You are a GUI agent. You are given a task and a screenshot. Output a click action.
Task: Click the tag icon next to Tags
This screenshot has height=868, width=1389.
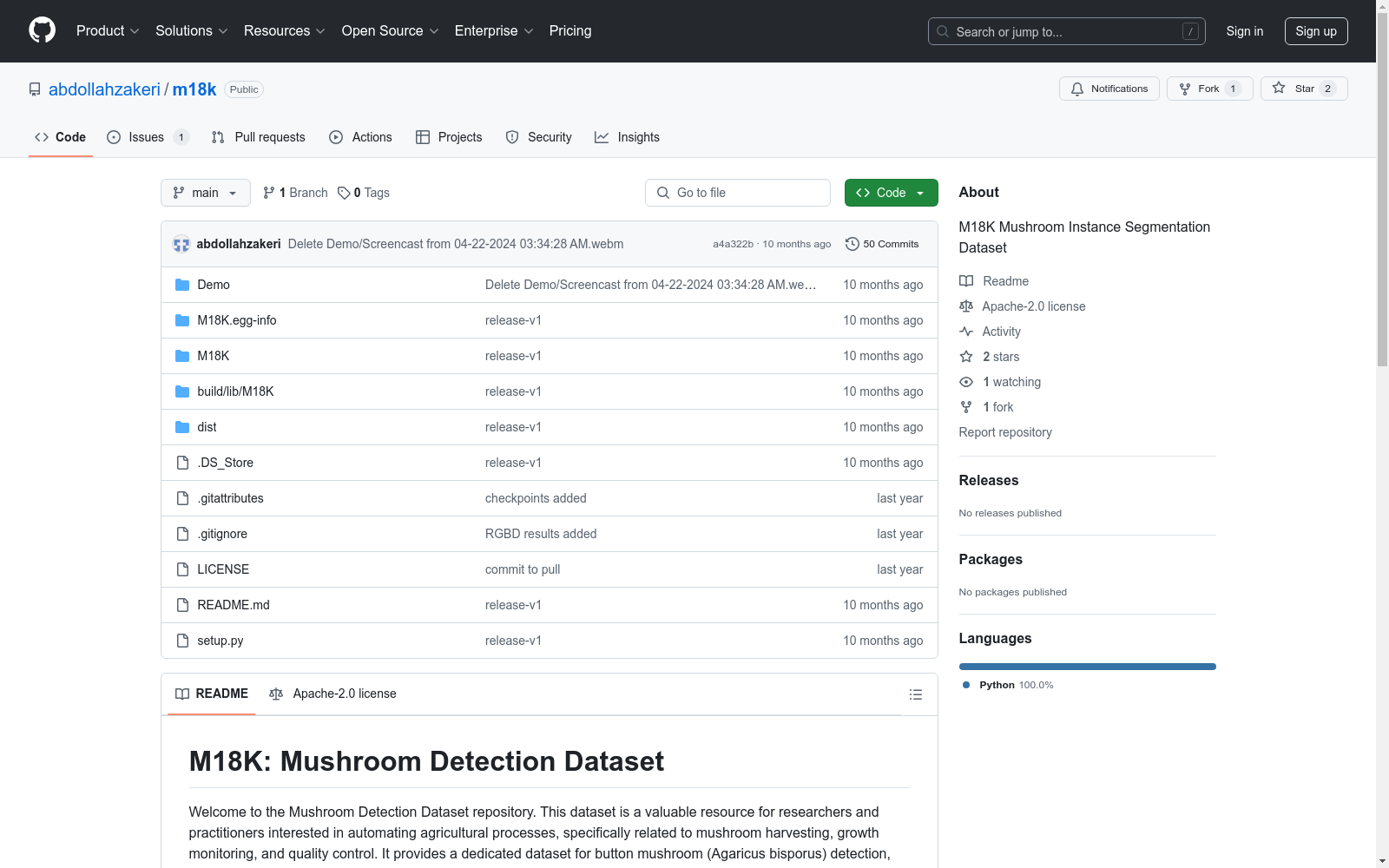344,193
